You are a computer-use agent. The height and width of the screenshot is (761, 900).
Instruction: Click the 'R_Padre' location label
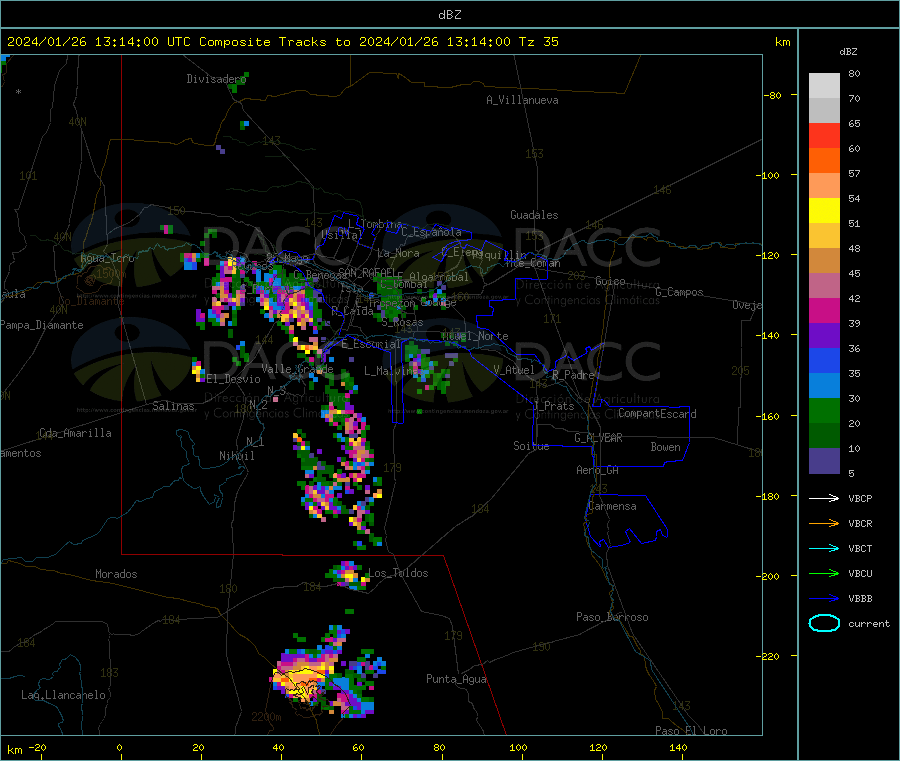click(573, 375)
